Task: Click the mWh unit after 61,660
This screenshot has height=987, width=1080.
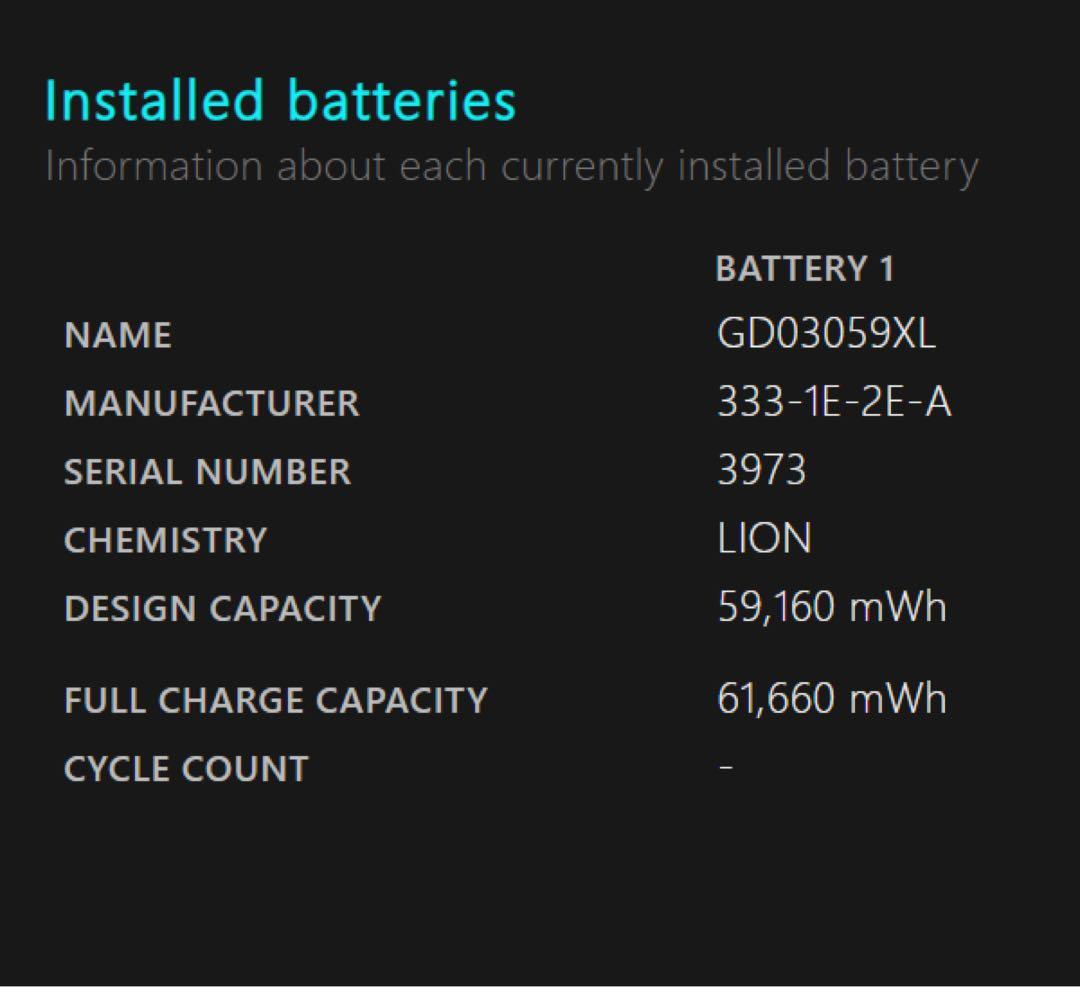Action: 897,698
